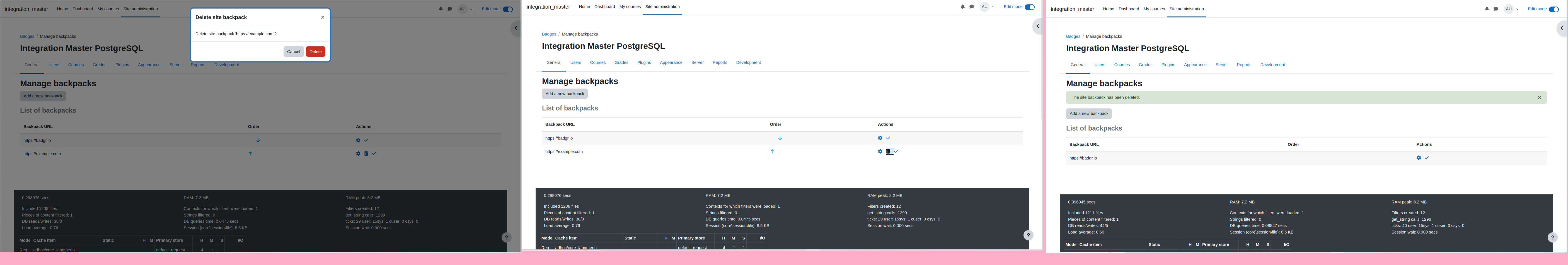Click checkmark icon for https://badgr.io in deleted-notice panel

1427,158
